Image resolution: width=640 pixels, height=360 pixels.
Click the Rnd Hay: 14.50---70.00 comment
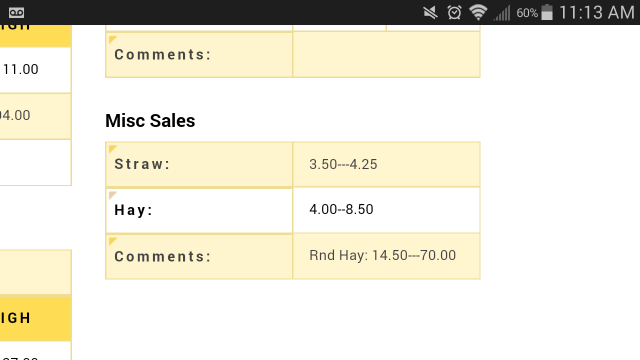[382, 256]
